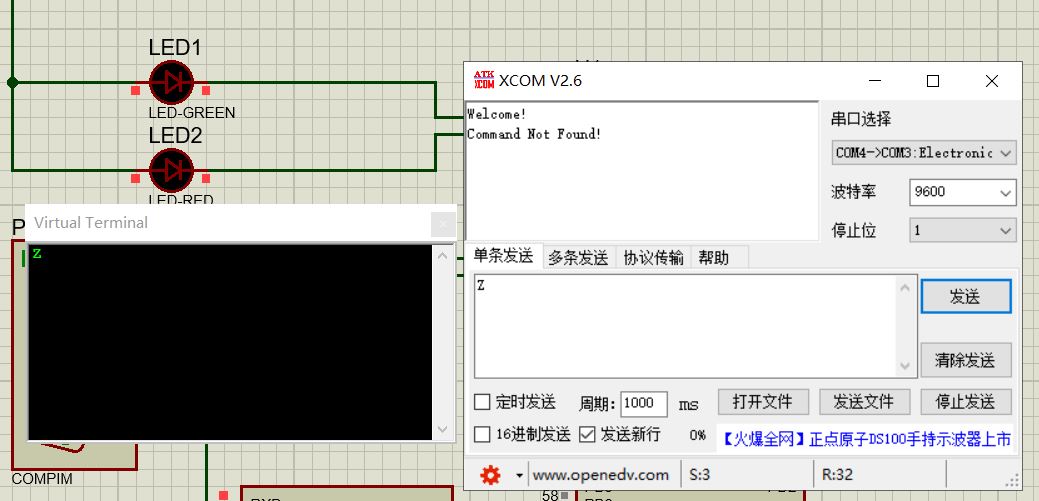Click the R:32 received counter in status bar
This screenshot has height=501, width=1039.
[x=837, y=474]
